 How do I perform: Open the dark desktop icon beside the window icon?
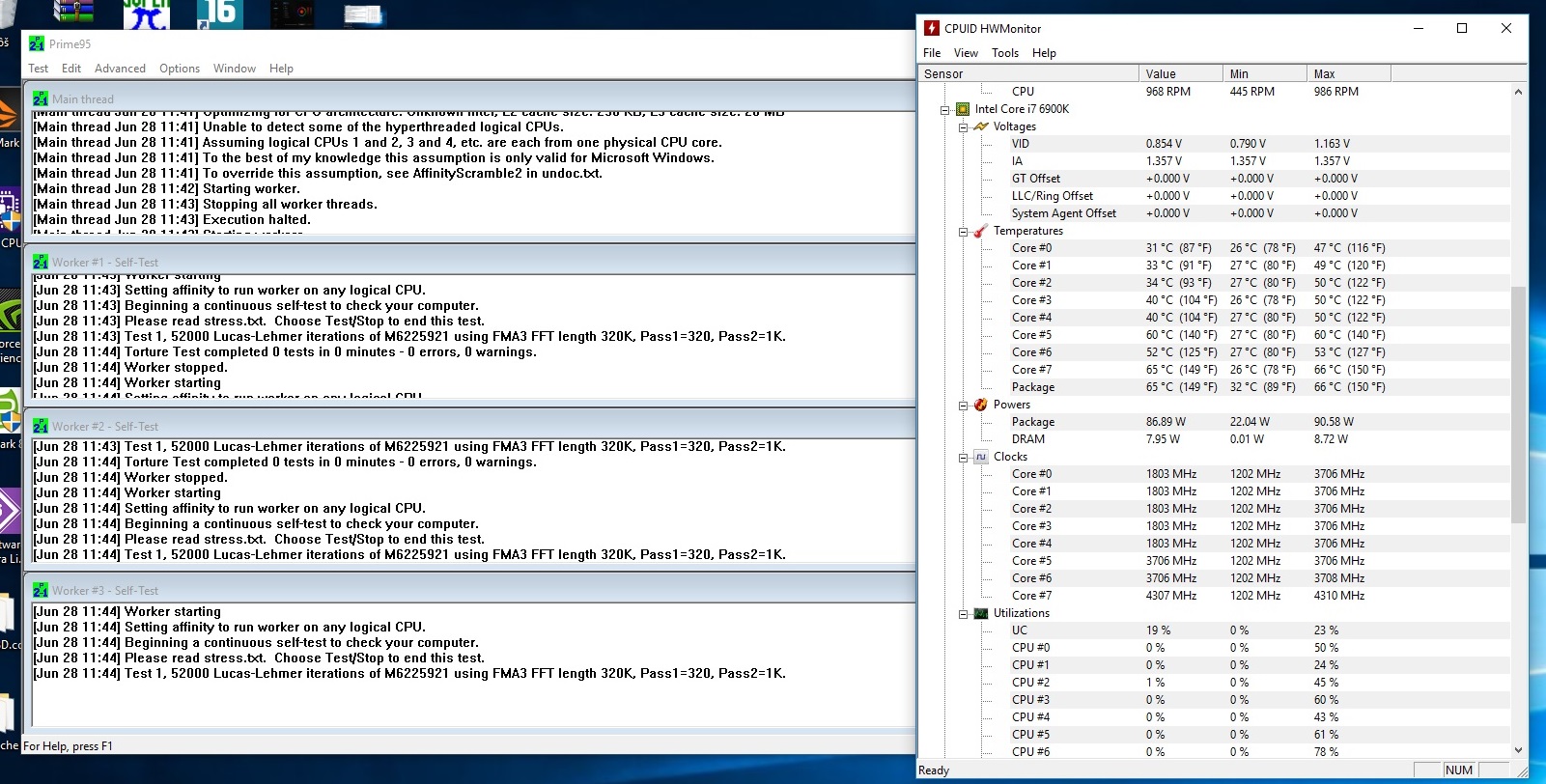tap(292, 14)
